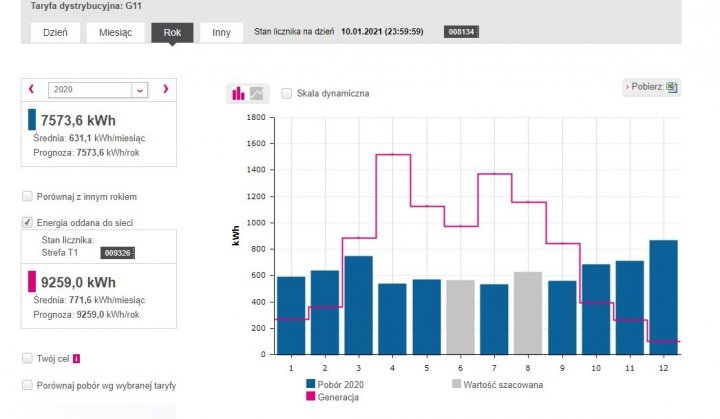Viewport: 720px width, 419px height.
Task: Click the Wartość szacowana legend marker
Action: point(459,383)
